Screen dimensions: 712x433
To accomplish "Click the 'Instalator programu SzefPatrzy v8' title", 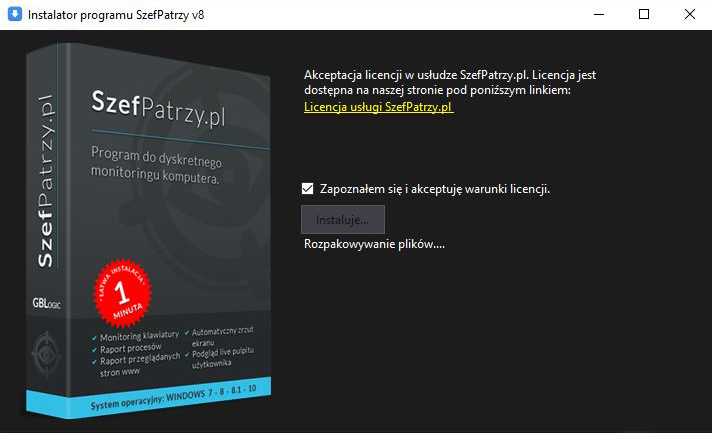I will pyautogui.click(x=116, y=15).
